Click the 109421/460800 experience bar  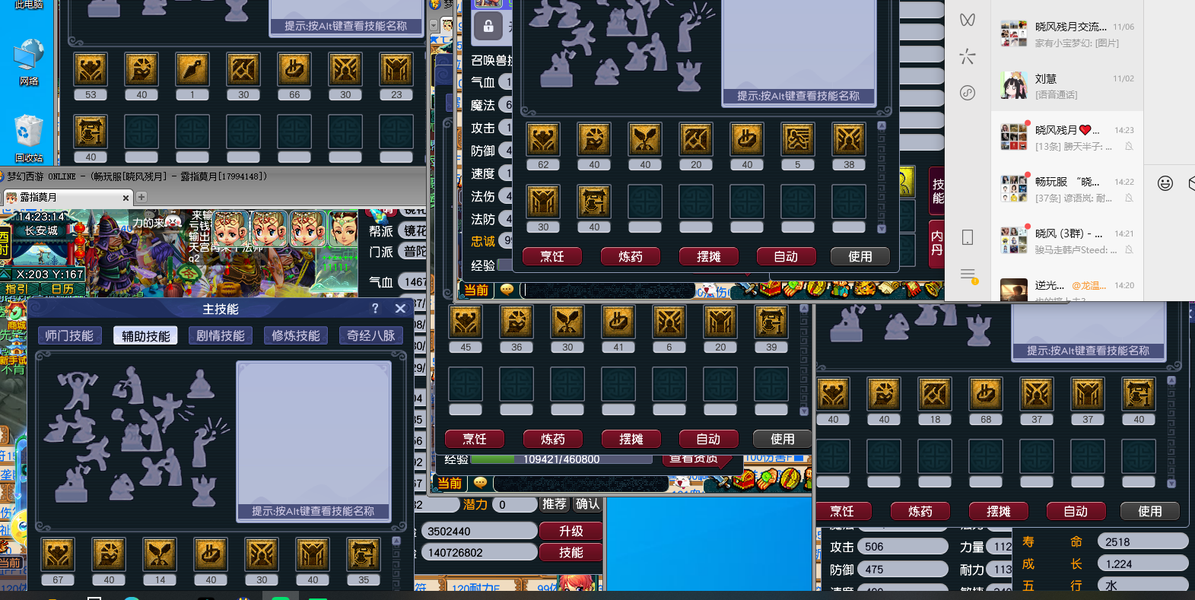(x=561, y=460)
